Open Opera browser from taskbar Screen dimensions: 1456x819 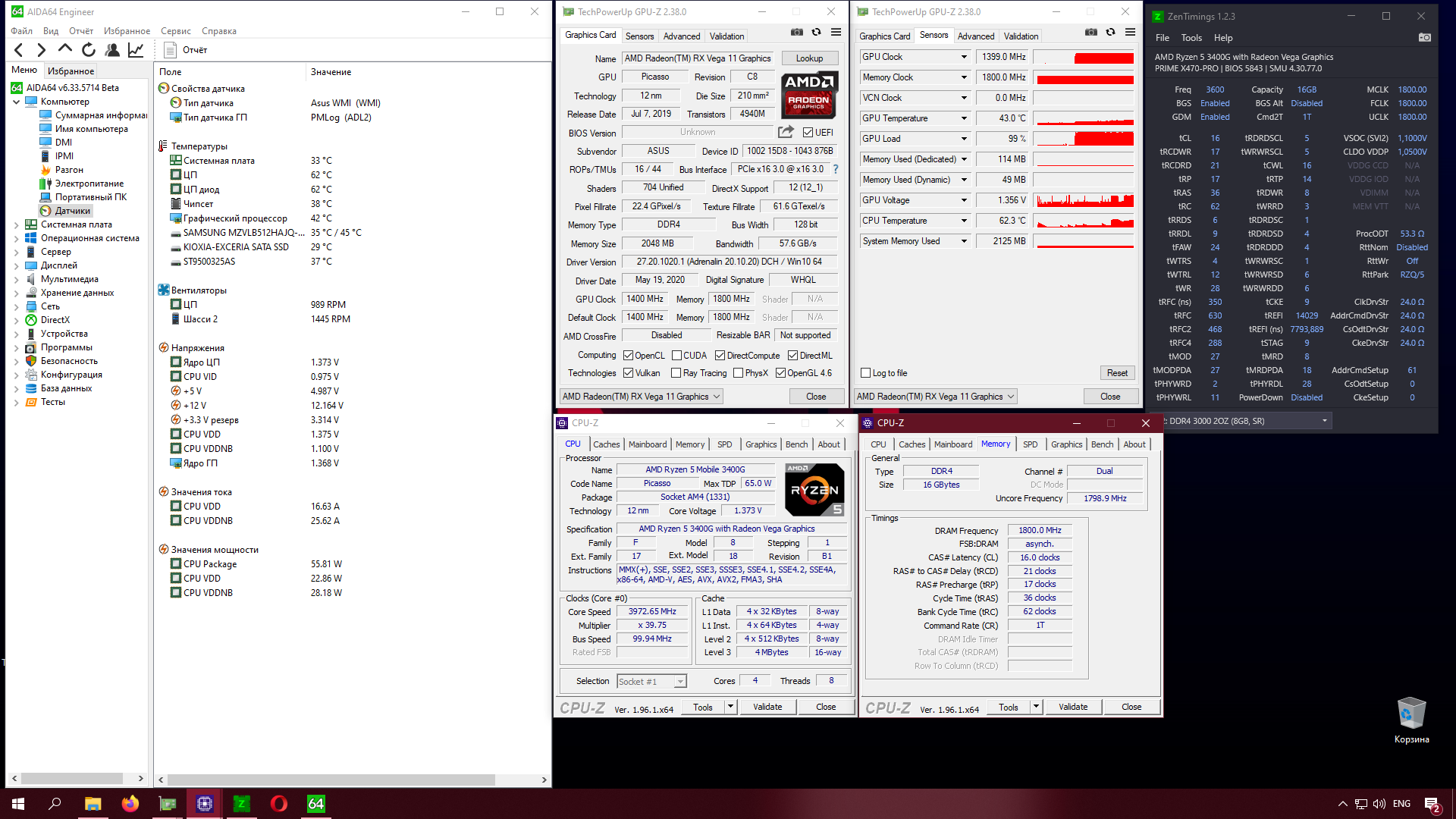click(x=278, y=803)
